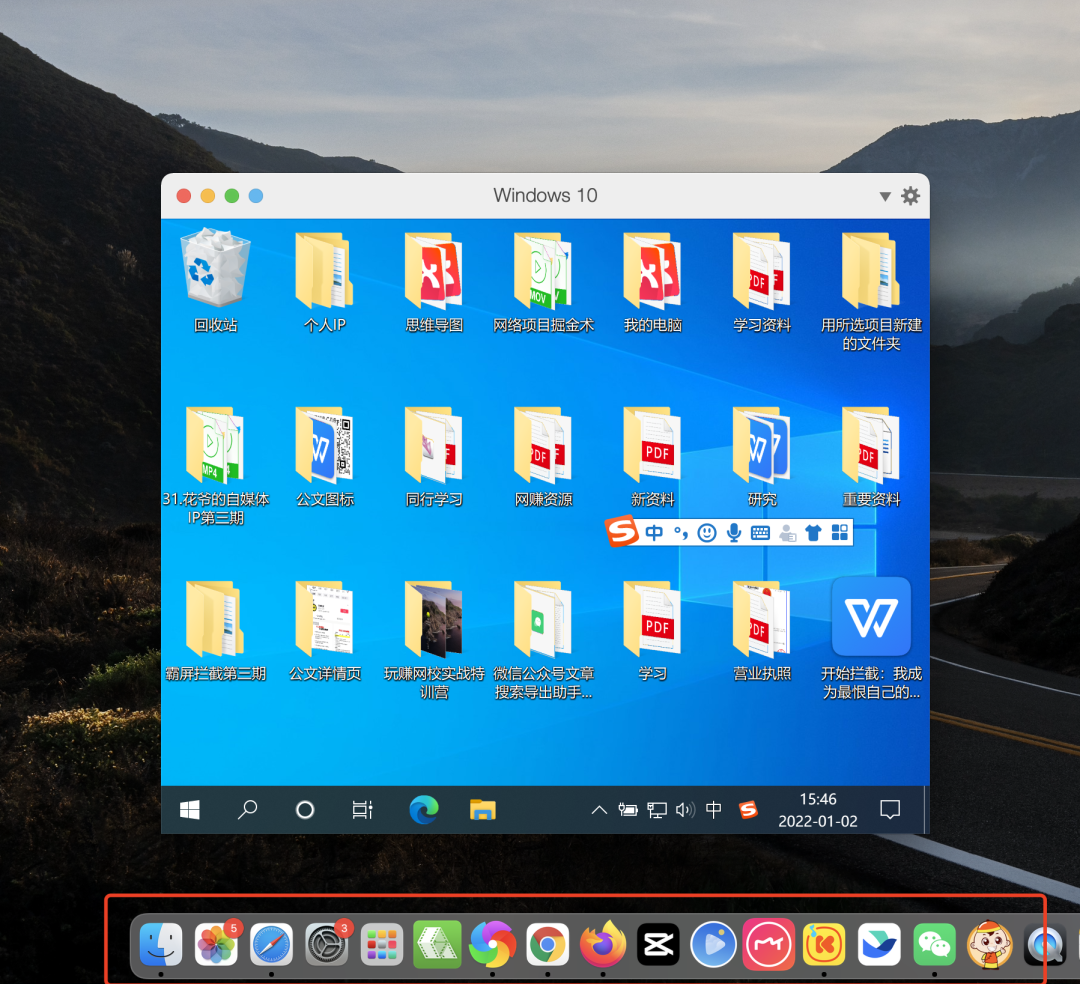Open the 网赚资源 folder
Viewport: 1080px width, 984px height.
point(543,456)
